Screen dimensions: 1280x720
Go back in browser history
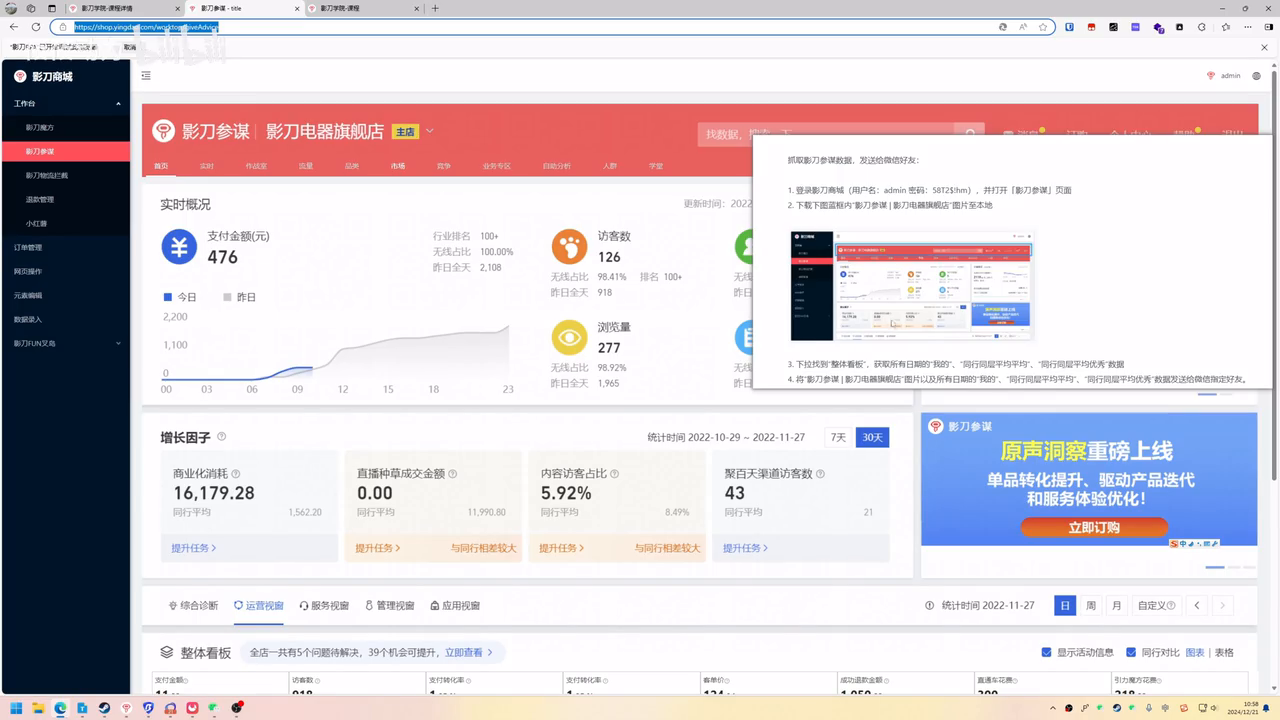click(13, 27)
